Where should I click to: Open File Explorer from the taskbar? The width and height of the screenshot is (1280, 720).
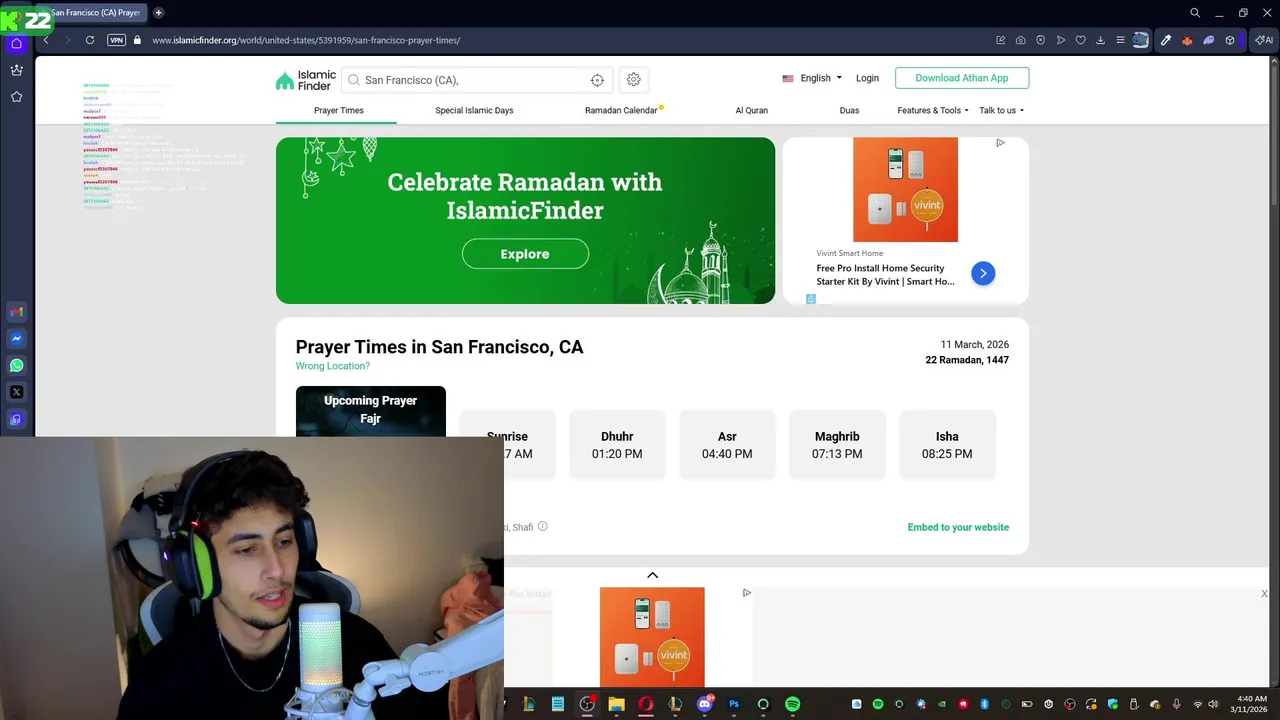pos(616,704)
